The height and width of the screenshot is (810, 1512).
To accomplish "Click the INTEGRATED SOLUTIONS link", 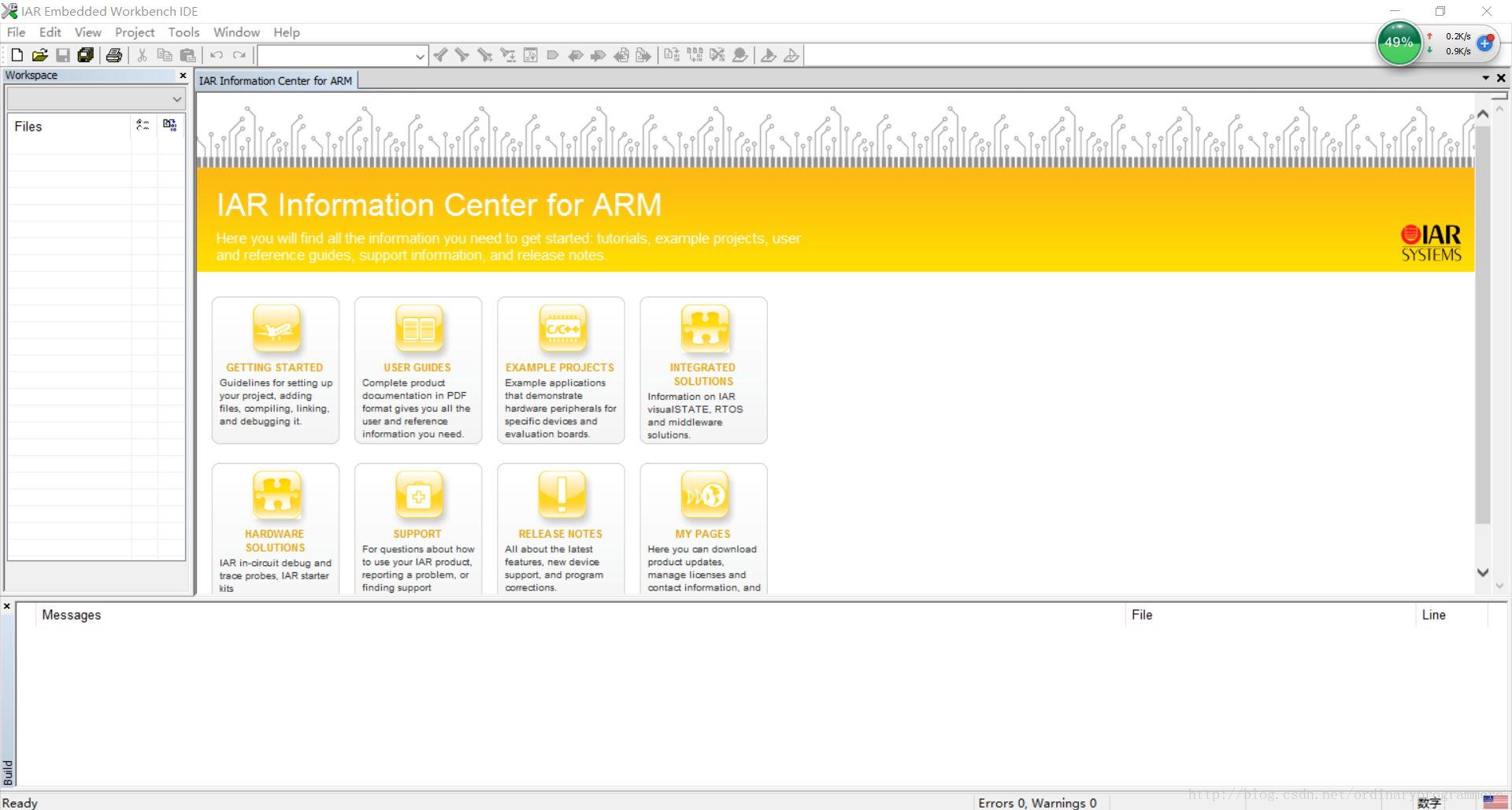I will 702,375.
